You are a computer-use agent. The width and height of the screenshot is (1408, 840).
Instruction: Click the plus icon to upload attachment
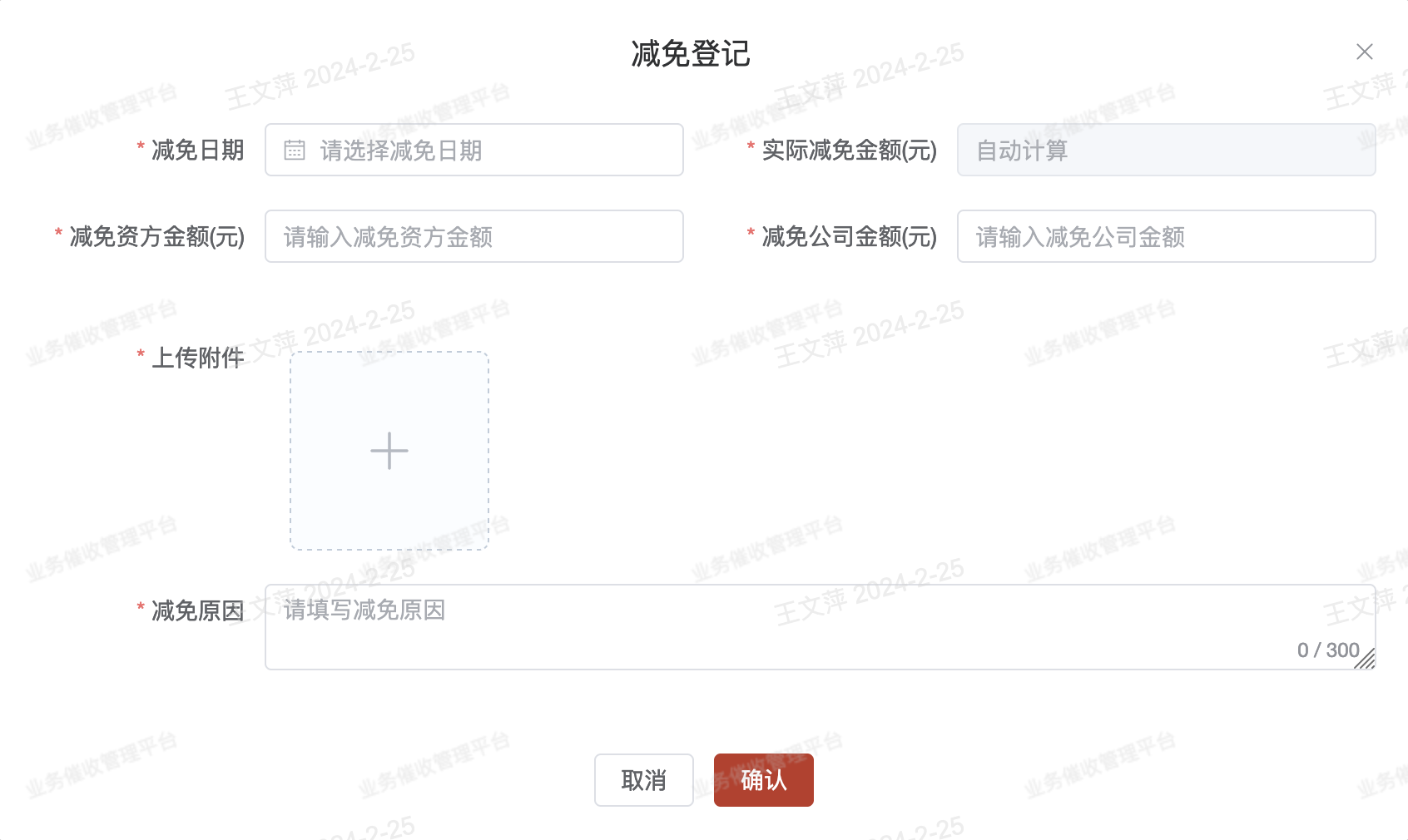tap(389, 451)
